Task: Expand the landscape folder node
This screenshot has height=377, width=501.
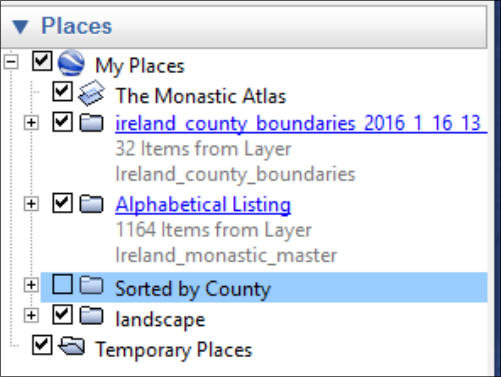Action: (31, 315)
